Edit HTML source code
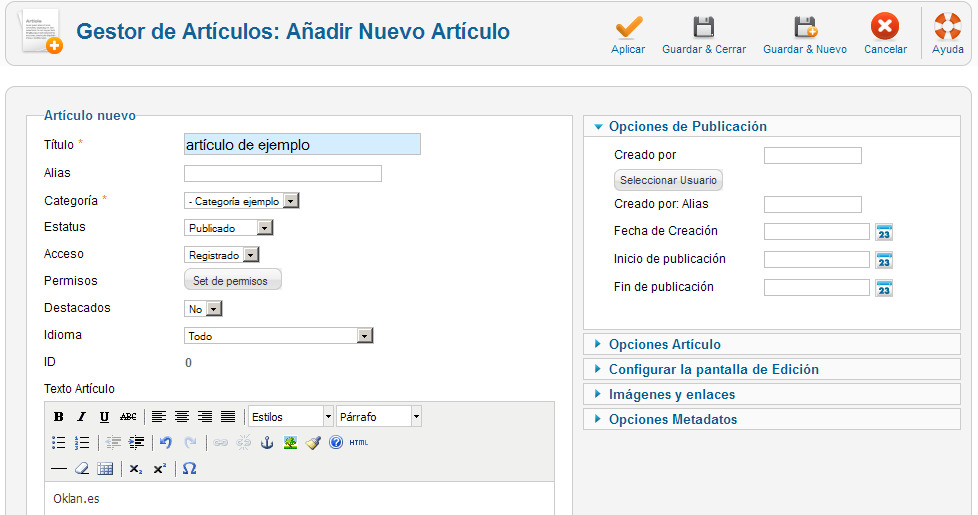 359,443
